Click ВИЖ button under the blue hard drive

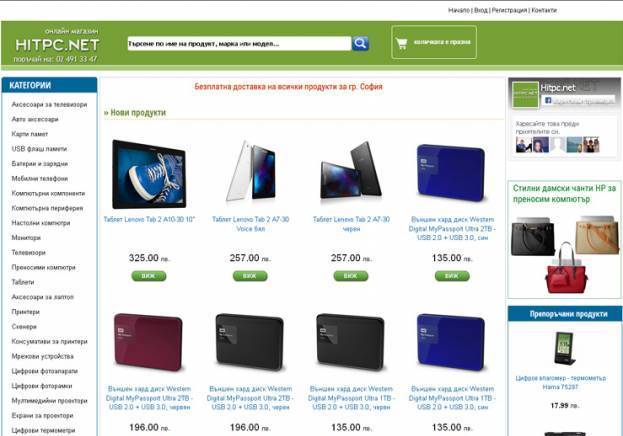(x=452, y=276)
